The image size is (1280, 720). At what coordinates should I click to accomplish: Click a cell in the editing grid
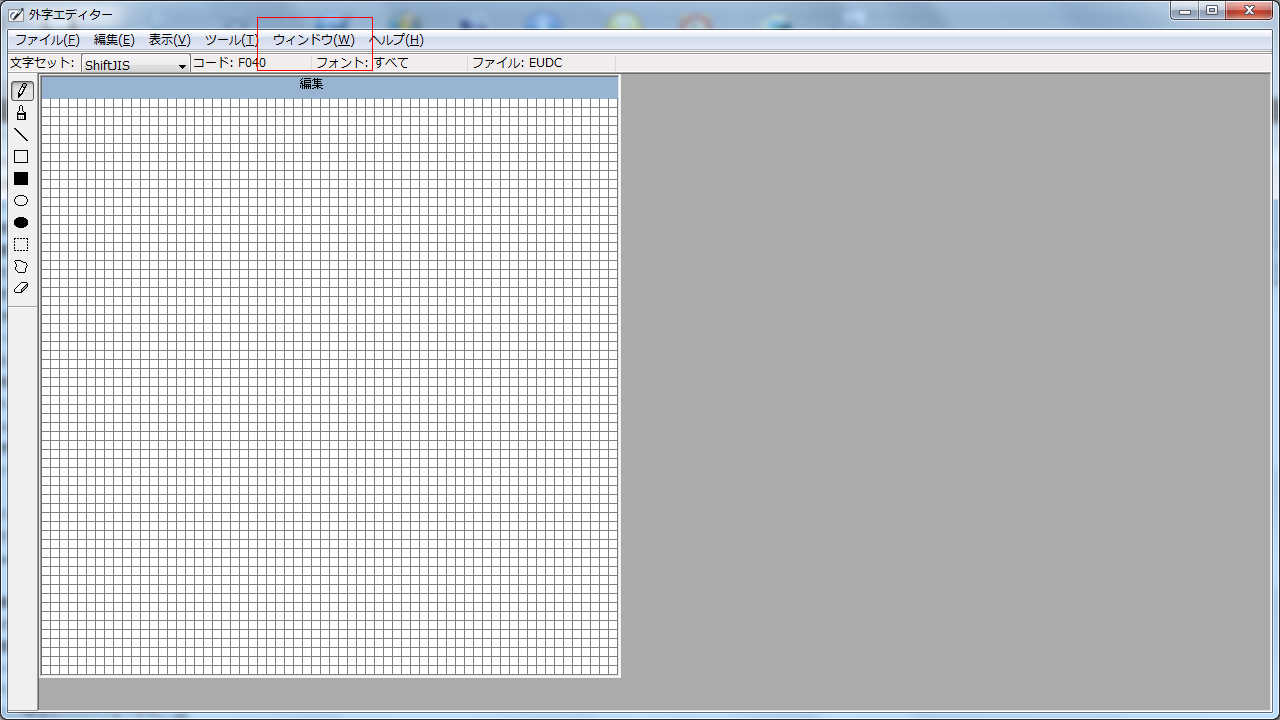(330, 385)
